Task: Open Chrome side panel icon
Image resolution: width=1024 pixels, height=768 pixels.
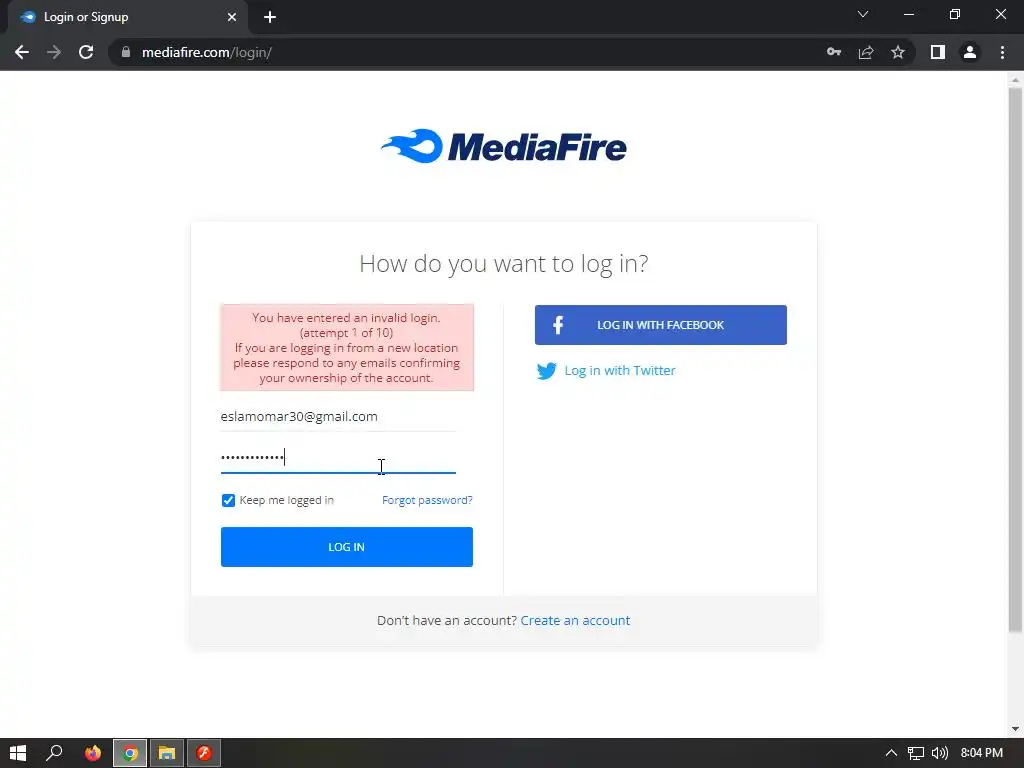Action: (938, 52)
